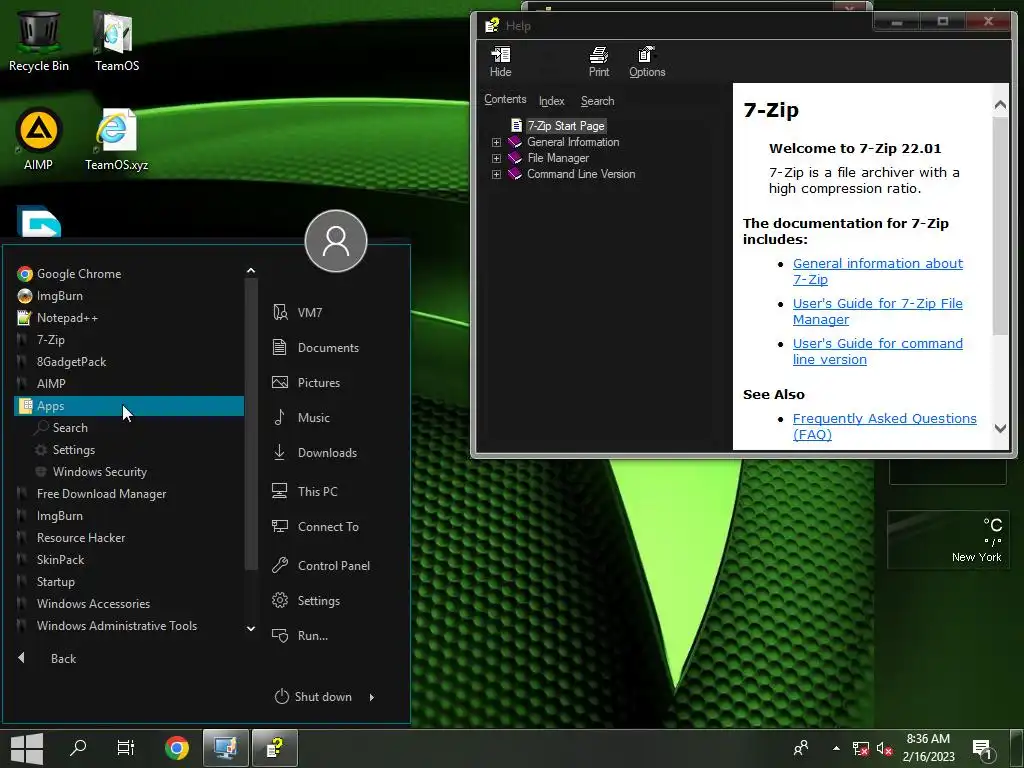This screenshot has width=1024, height=768.
Task: Expand the Windows Accessories folder
Action: click(x=129, y=603)
